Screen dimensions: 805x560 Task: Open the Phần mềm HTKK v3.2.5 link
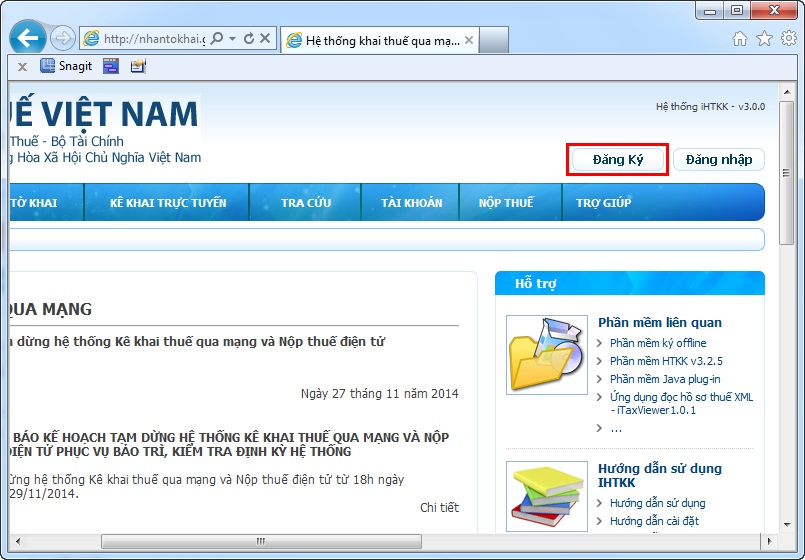666,361
